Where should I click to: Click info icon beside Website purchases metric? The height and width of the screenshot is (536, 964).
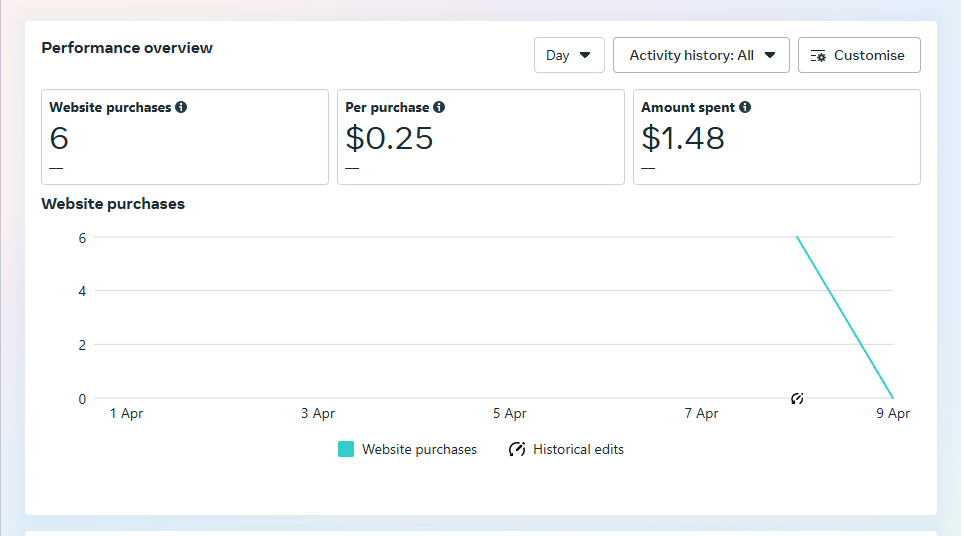181,107
